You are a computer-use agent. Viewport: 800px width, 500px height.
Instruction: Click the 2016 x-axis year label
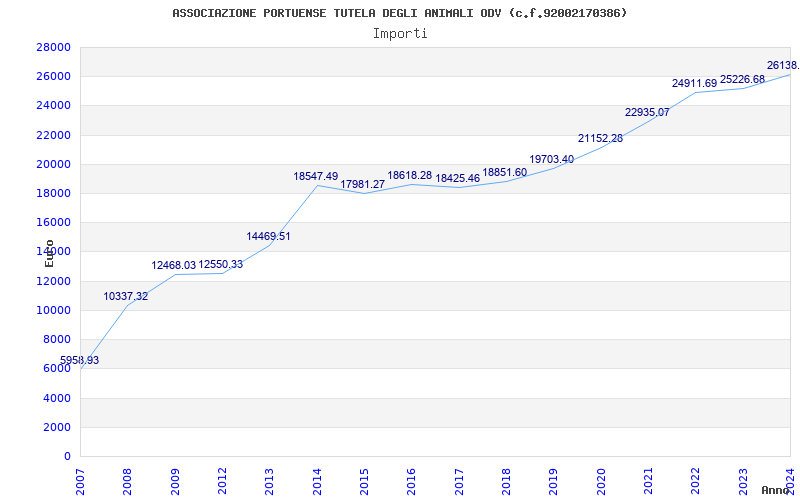pos(412,481)
